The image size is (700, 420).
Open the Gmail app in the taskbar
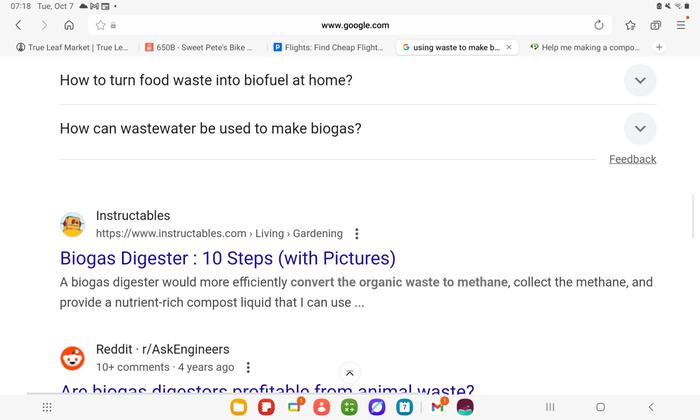click(x=437, y=407)
